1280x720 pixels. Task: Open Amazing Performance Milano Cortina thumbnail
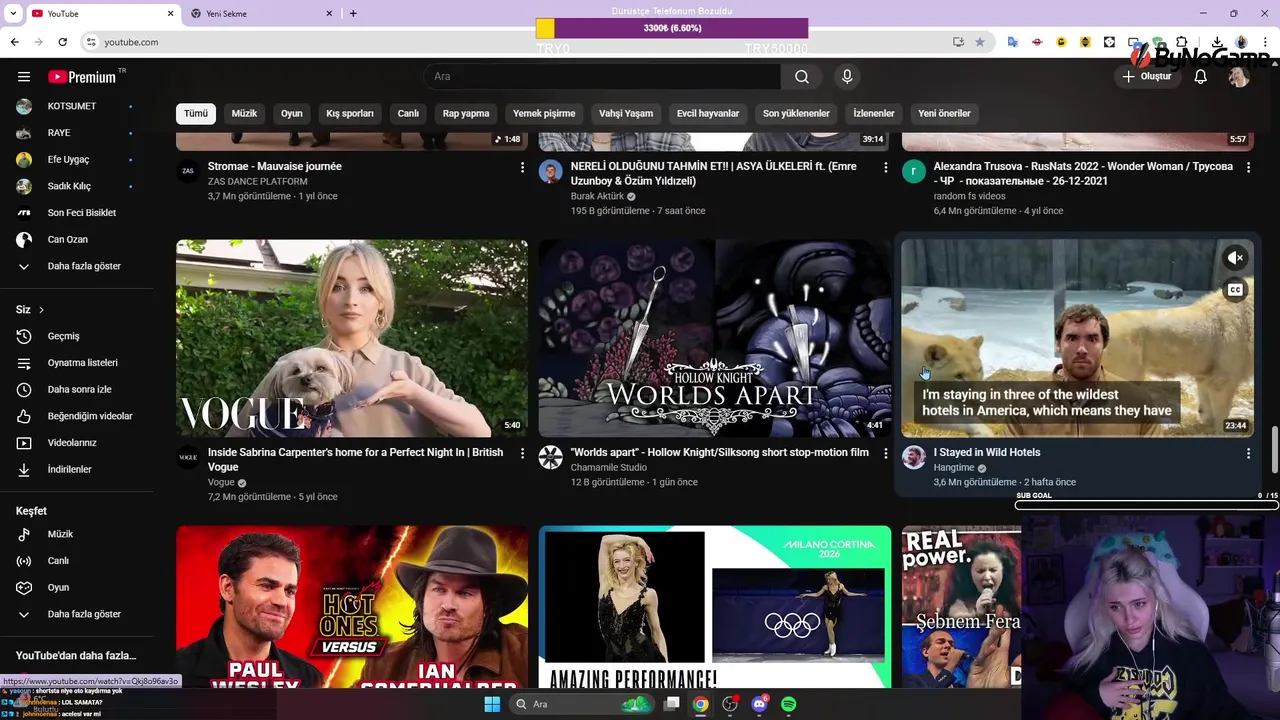(x=715, y=607)
